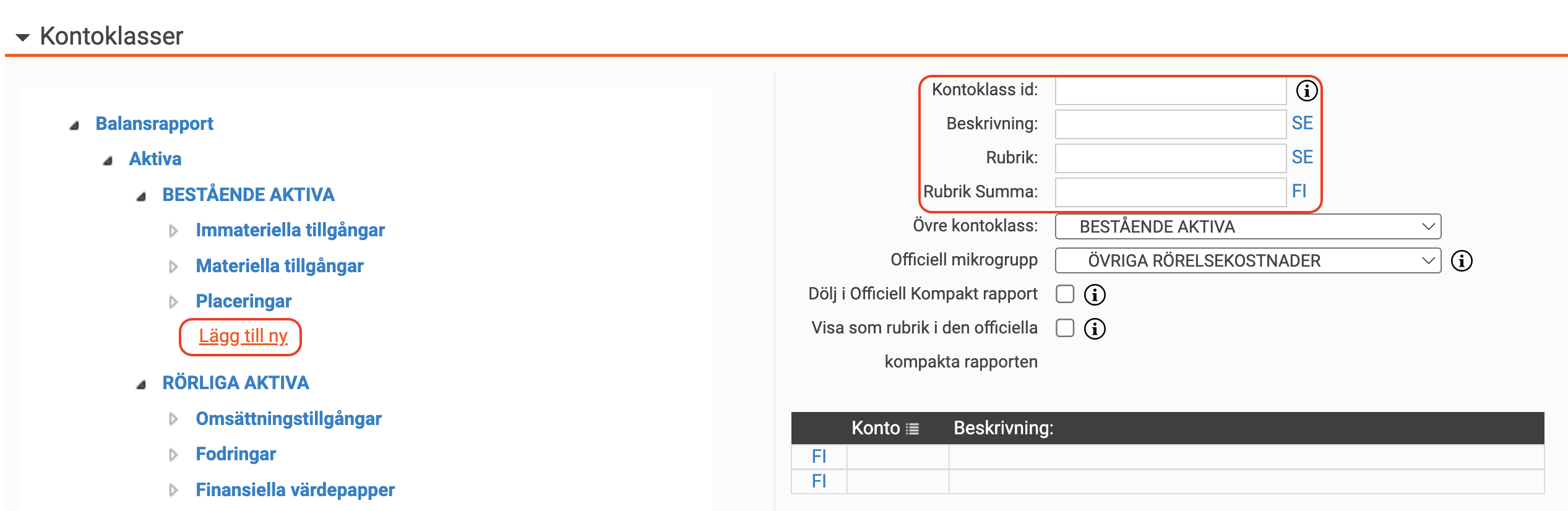
Task: Open info for Dölj i Officiell Kompakt rapport
Action: tap(1095, 295)
